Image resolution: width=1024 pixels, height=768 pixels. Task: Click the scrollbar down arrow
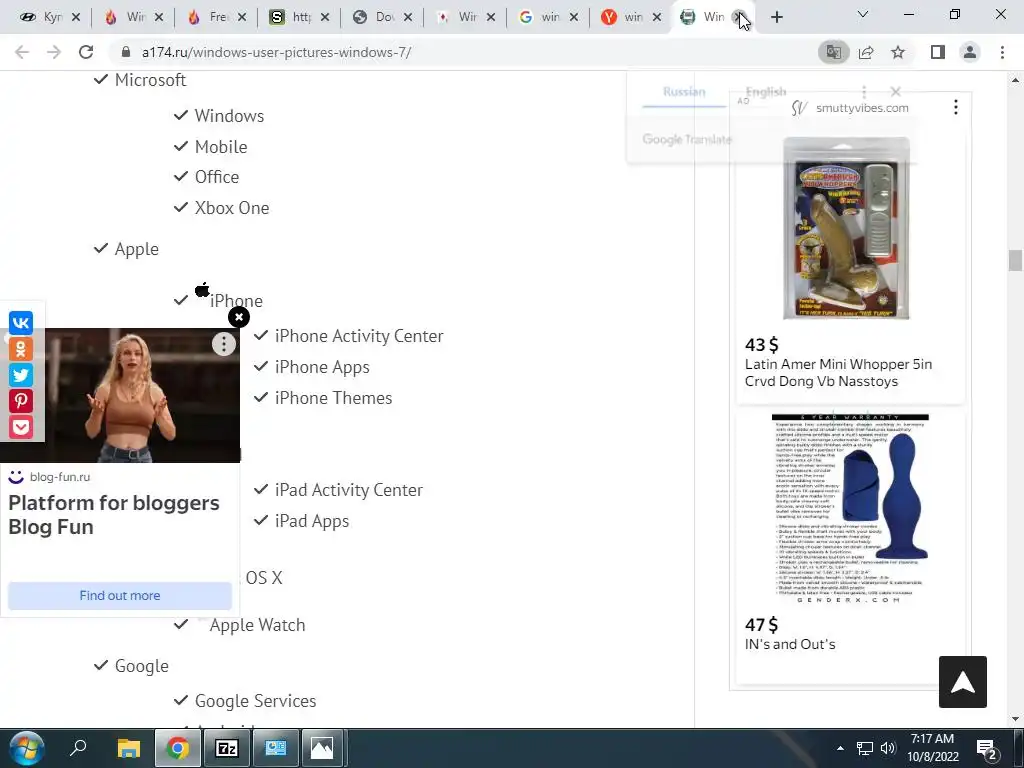[1015, 720]
